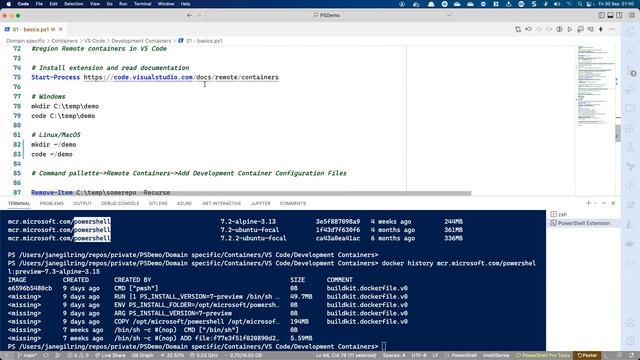This screenshot has width=640, height=360.
Task: Toggle bottom panel layout icon
Action: point(610,15)
